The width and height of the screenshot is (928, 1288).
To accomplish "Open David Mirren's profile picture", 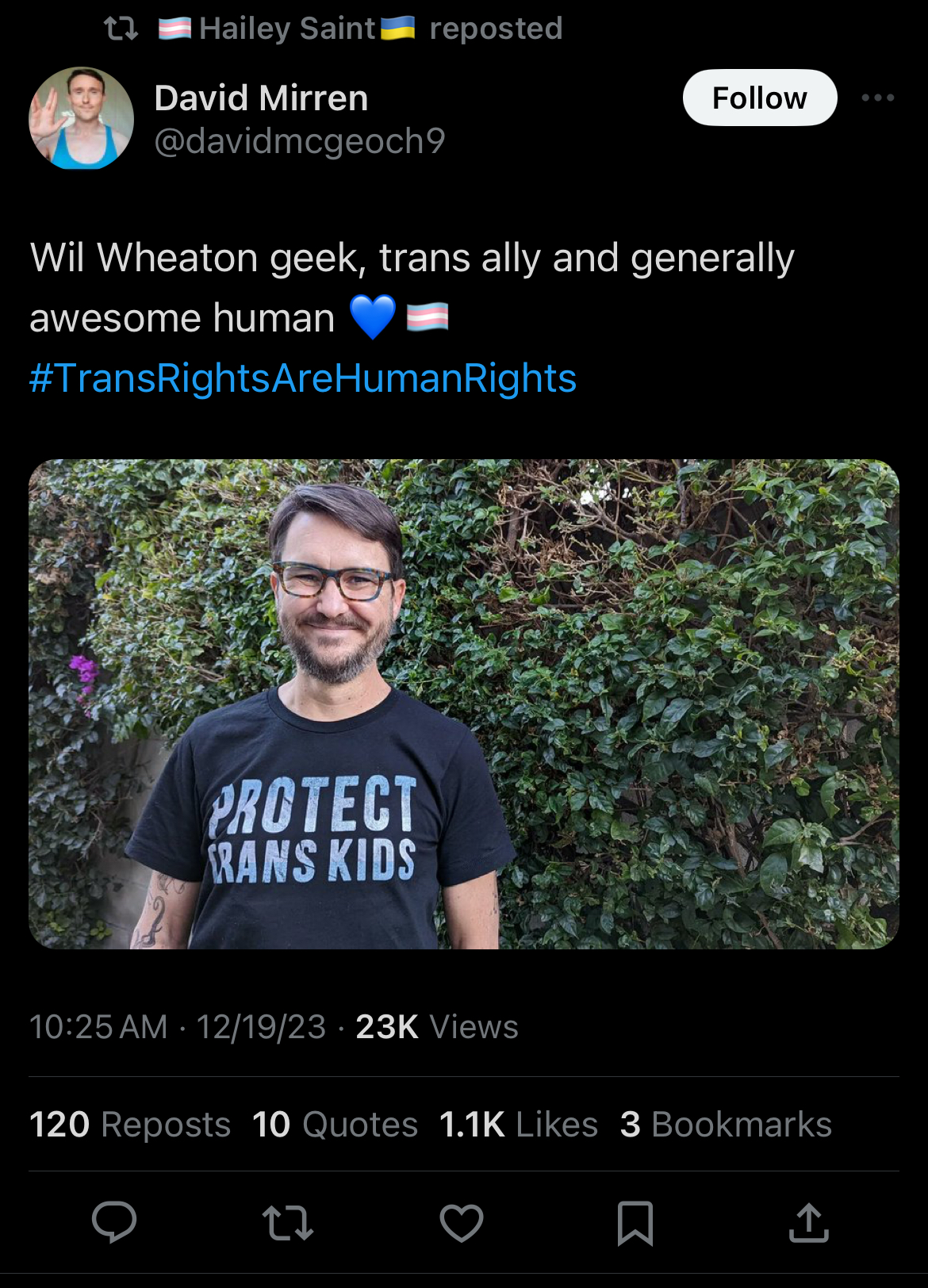I will coord(81,118).
